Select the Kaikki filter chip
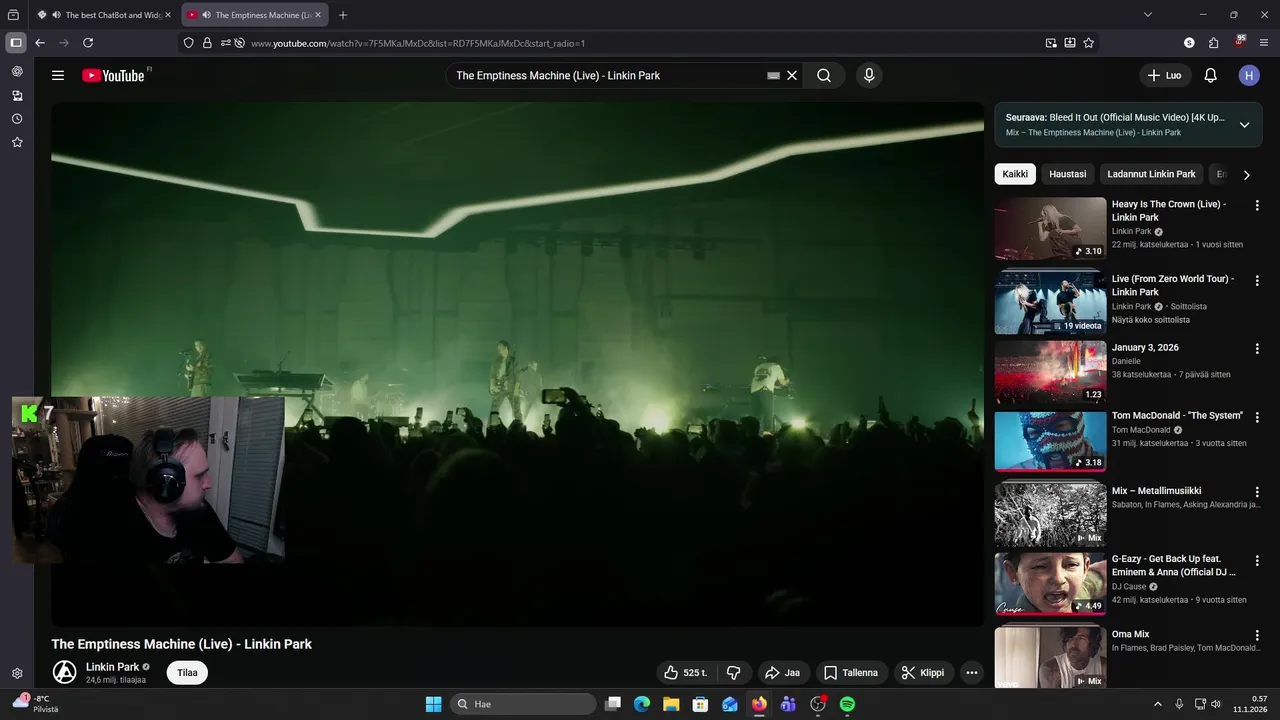The height and width of the screenshot is (720, 1280). point(1015,174)
